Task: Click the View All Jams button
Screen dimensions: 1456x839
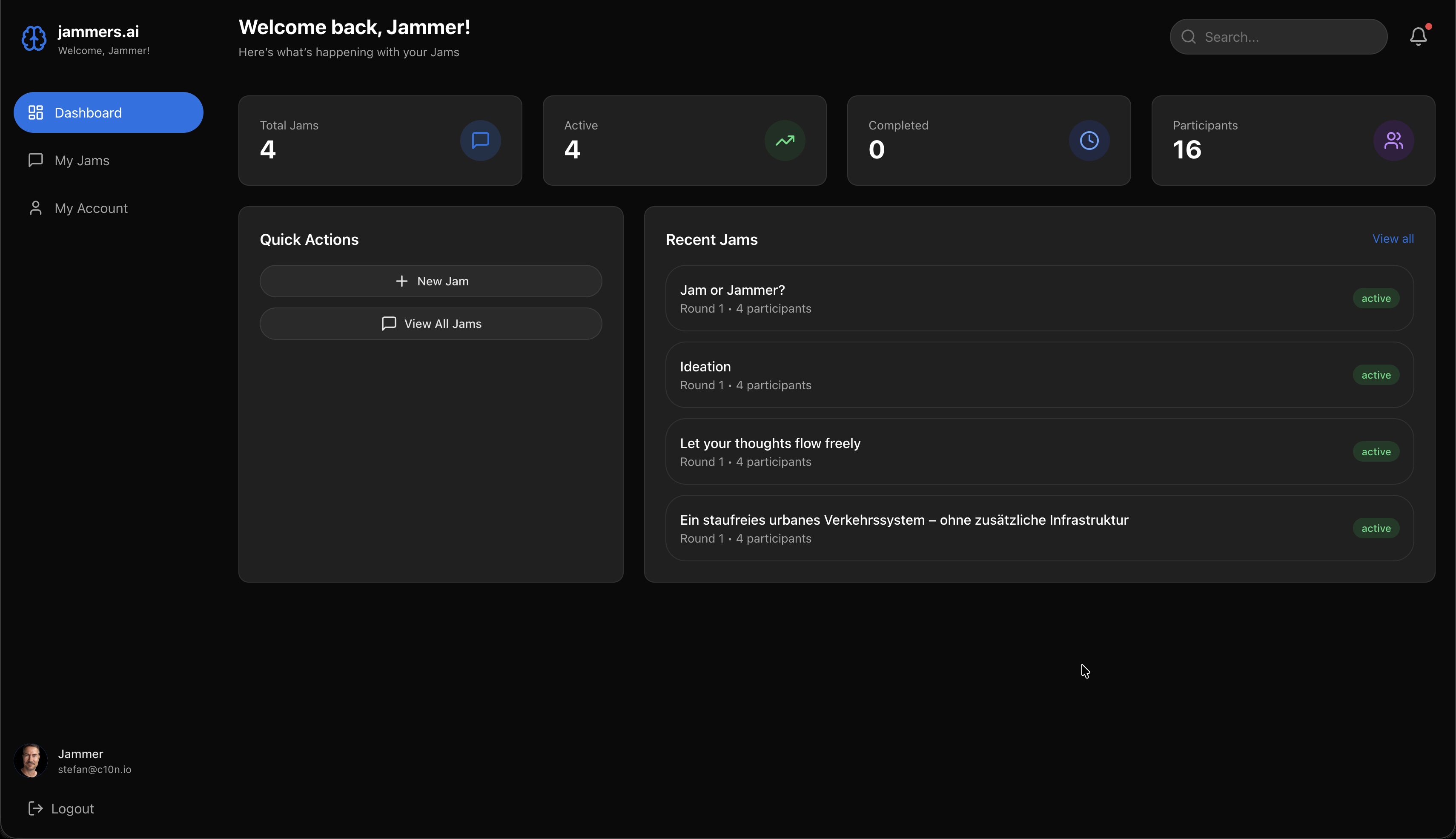Action: 431,323
